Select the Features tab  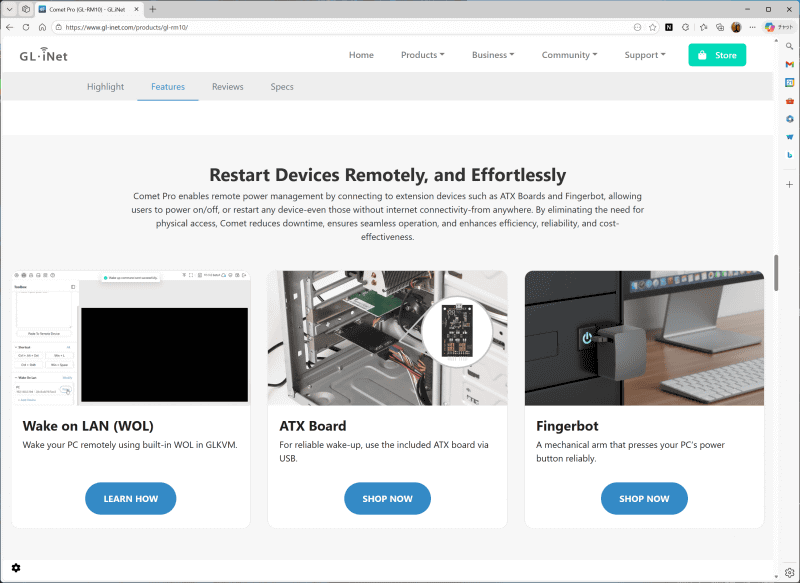(168, 87)
